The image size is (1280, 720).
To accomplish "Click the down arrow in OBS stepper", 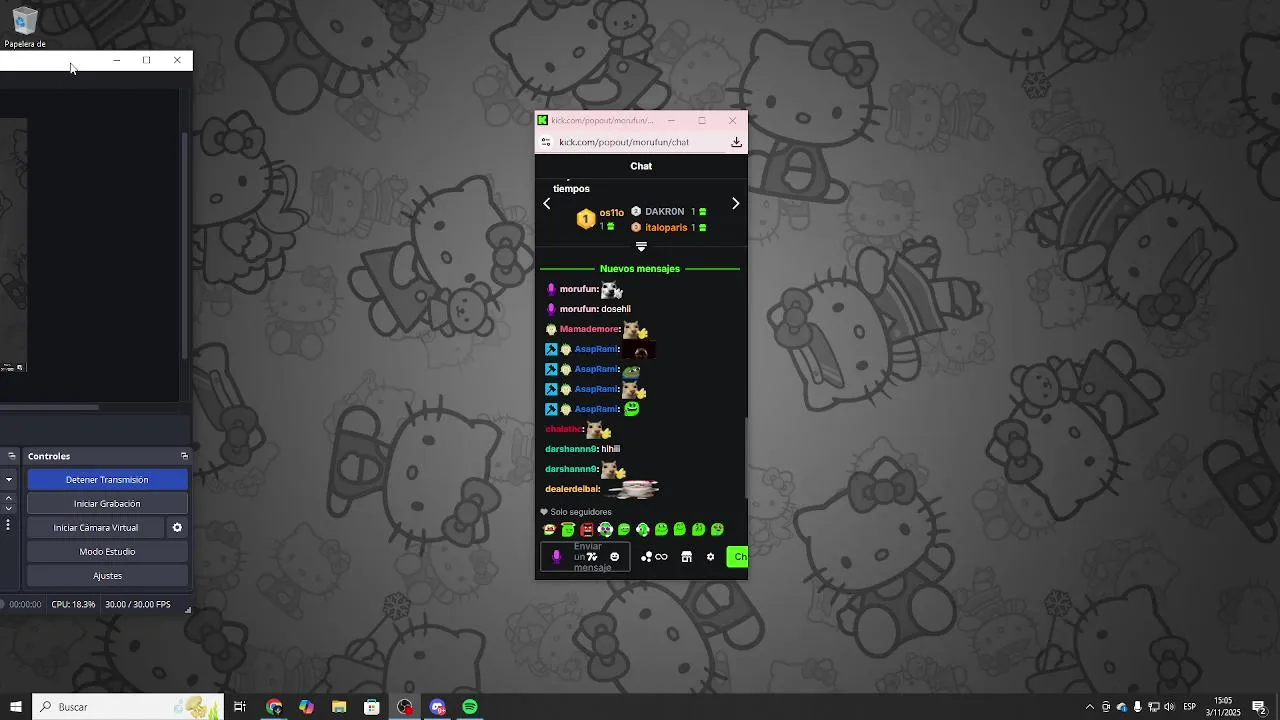I will (x=9, y=509).
